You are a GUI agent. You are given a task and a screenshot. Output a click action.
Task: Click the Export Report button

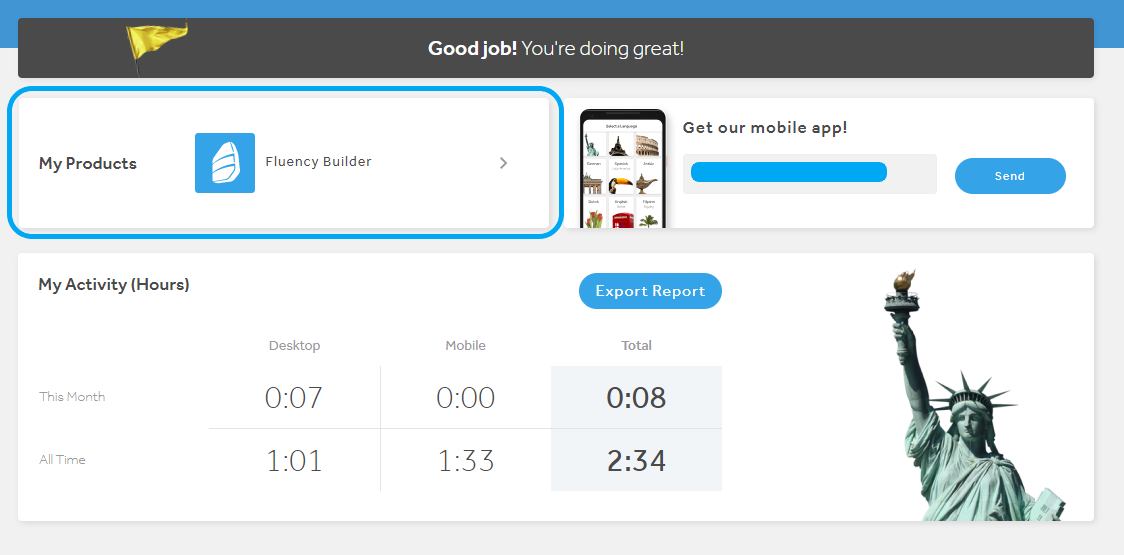[650, 291]
